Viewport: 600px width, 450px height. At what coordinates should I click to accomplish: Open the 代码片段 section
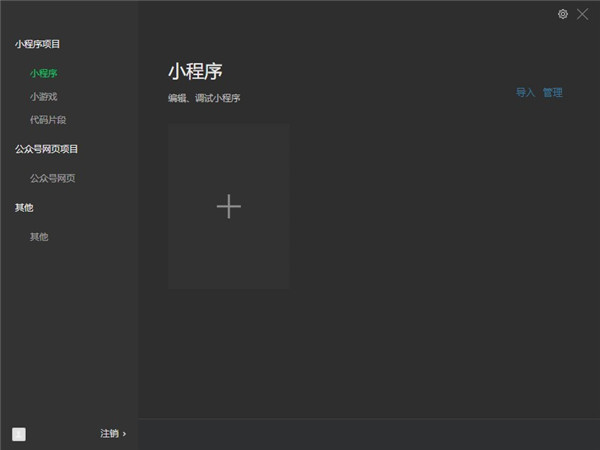pyautogui.click(x=48, y=120)
